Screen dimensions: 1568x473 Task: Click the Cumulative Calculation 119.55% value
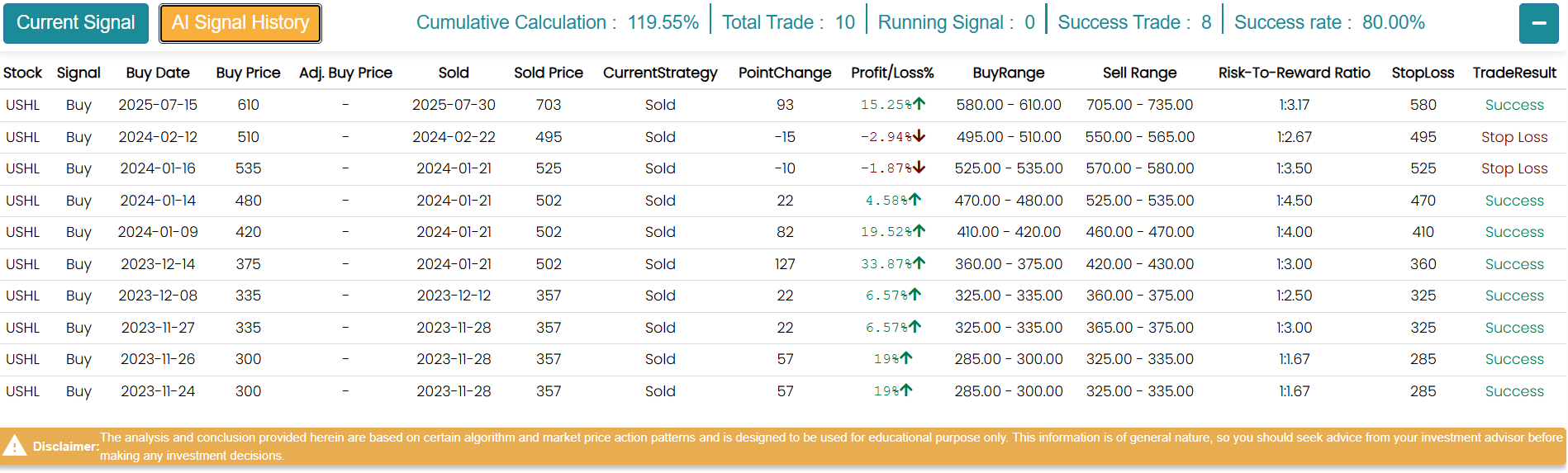coord(663,23)
